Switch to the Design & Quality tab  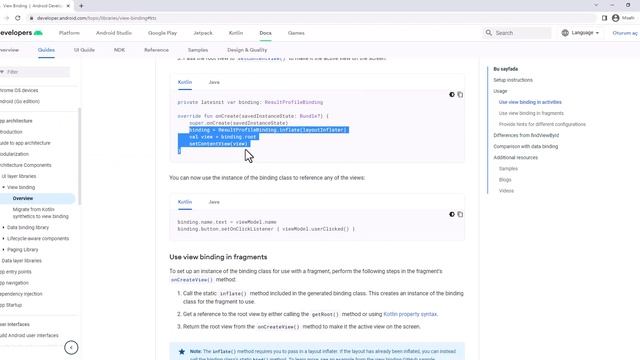tap(247, 50)
